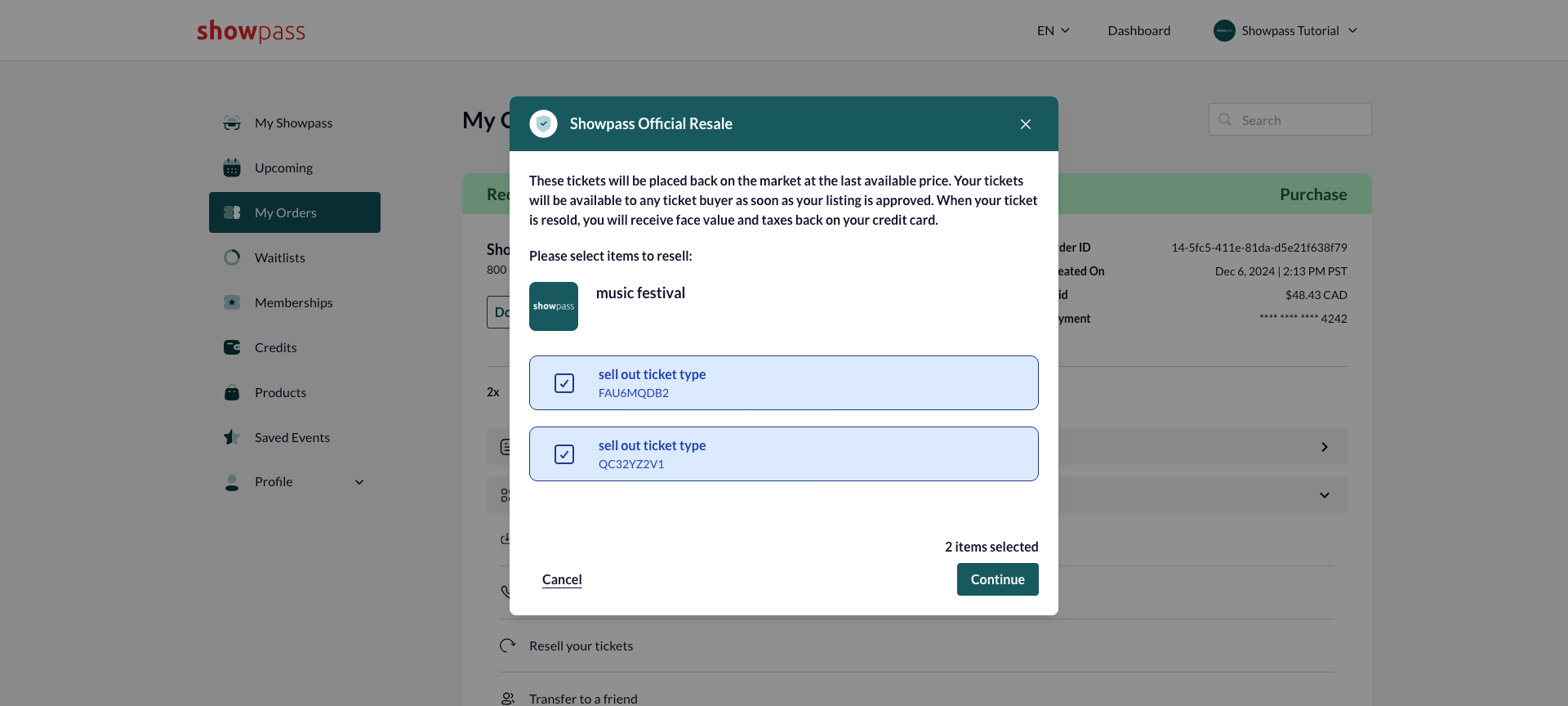Click the Showpass Tutorial avatar icon

point(1224,30)
